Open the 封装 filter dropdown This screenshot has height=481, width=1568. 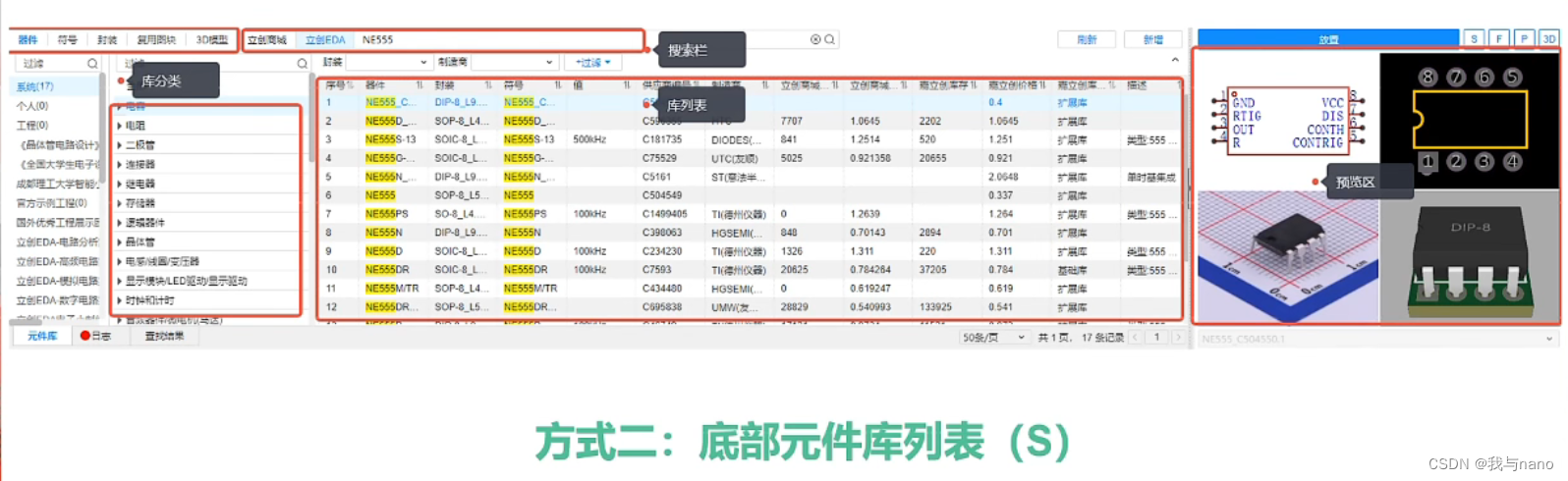click(x=389, y=63)
